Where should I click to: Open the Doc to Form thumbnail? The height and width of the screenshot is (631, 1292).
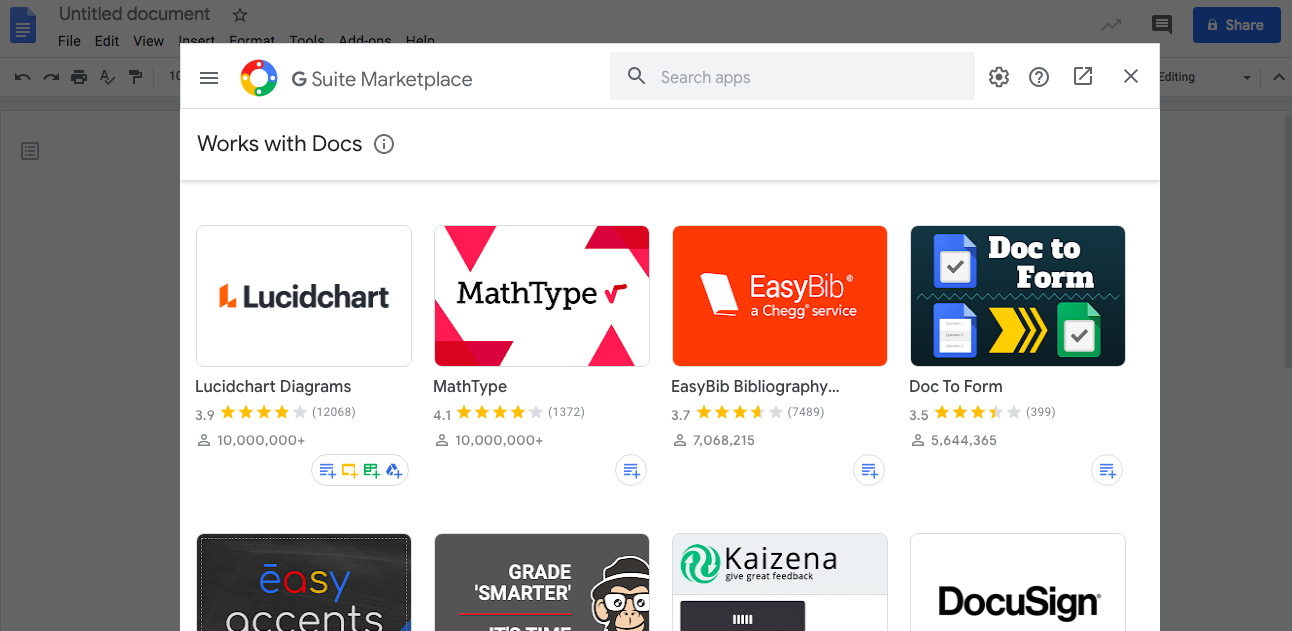pos(1018,296)
